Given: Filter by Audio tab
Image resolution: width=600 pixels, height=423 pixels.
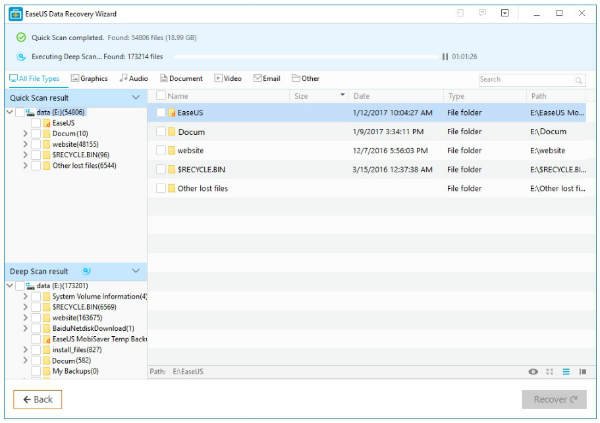Looking at the screenshot, I should [134, 78].
